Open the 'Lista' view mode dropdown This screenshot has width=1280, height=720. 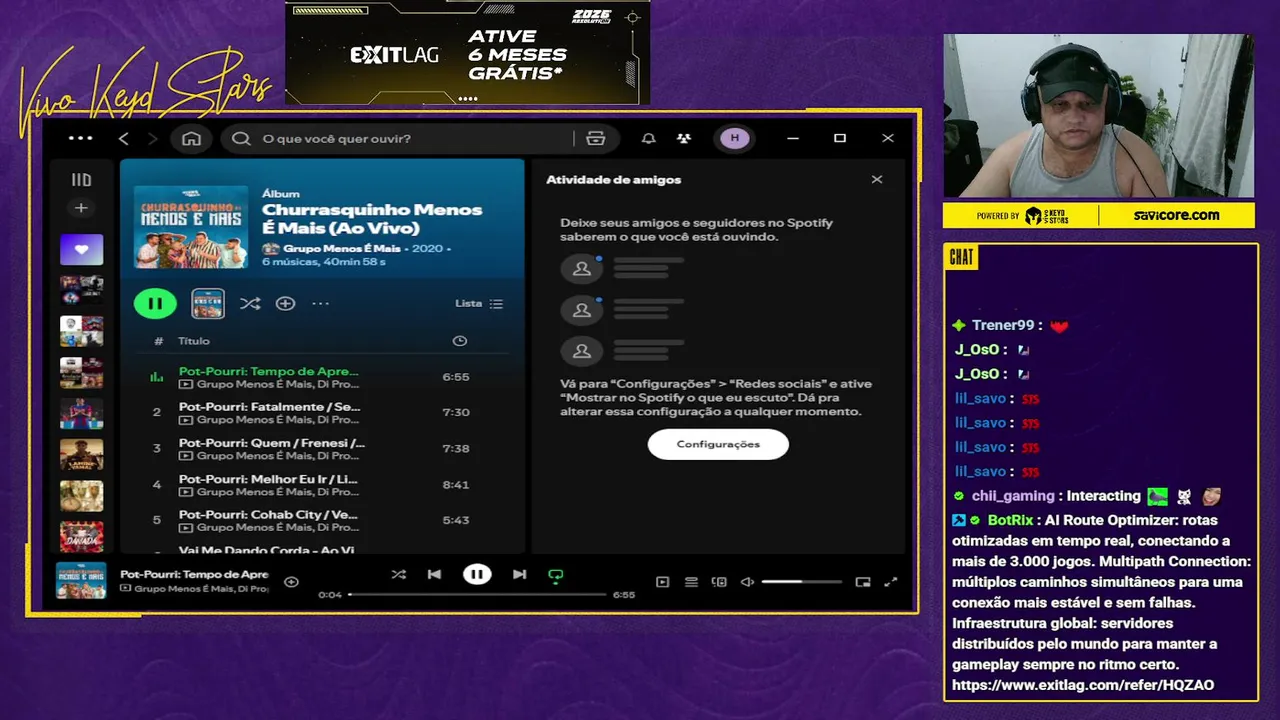479,303
